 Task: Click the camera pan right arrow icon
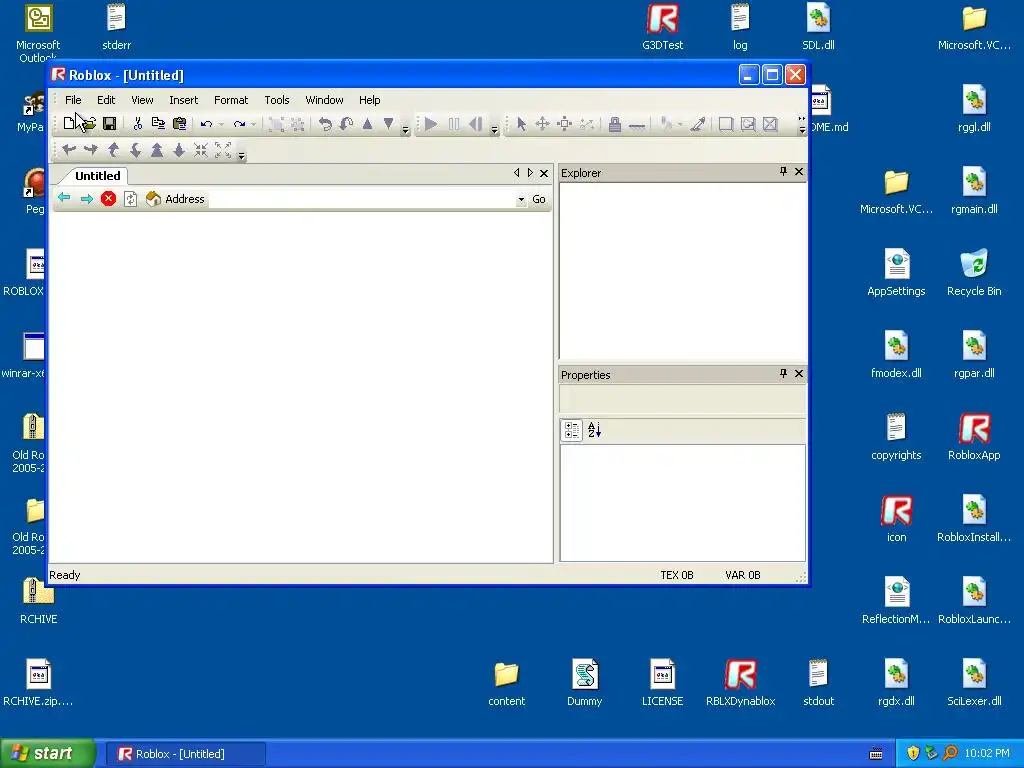91,150
